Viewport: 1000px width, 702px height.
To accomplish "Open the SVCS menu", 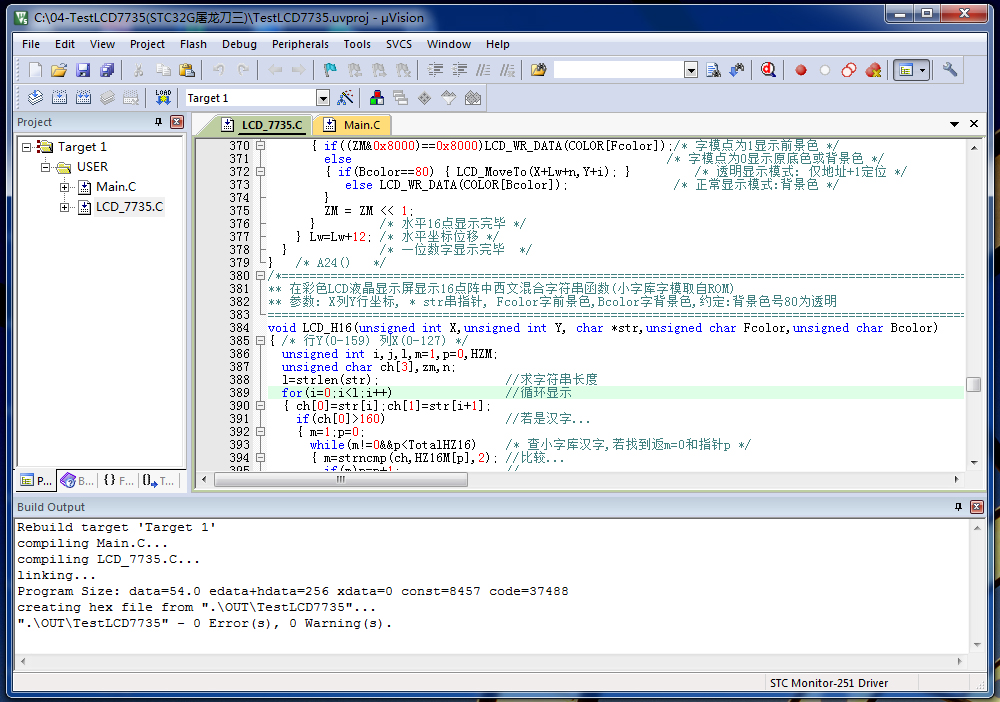I will tap(399, 44).
